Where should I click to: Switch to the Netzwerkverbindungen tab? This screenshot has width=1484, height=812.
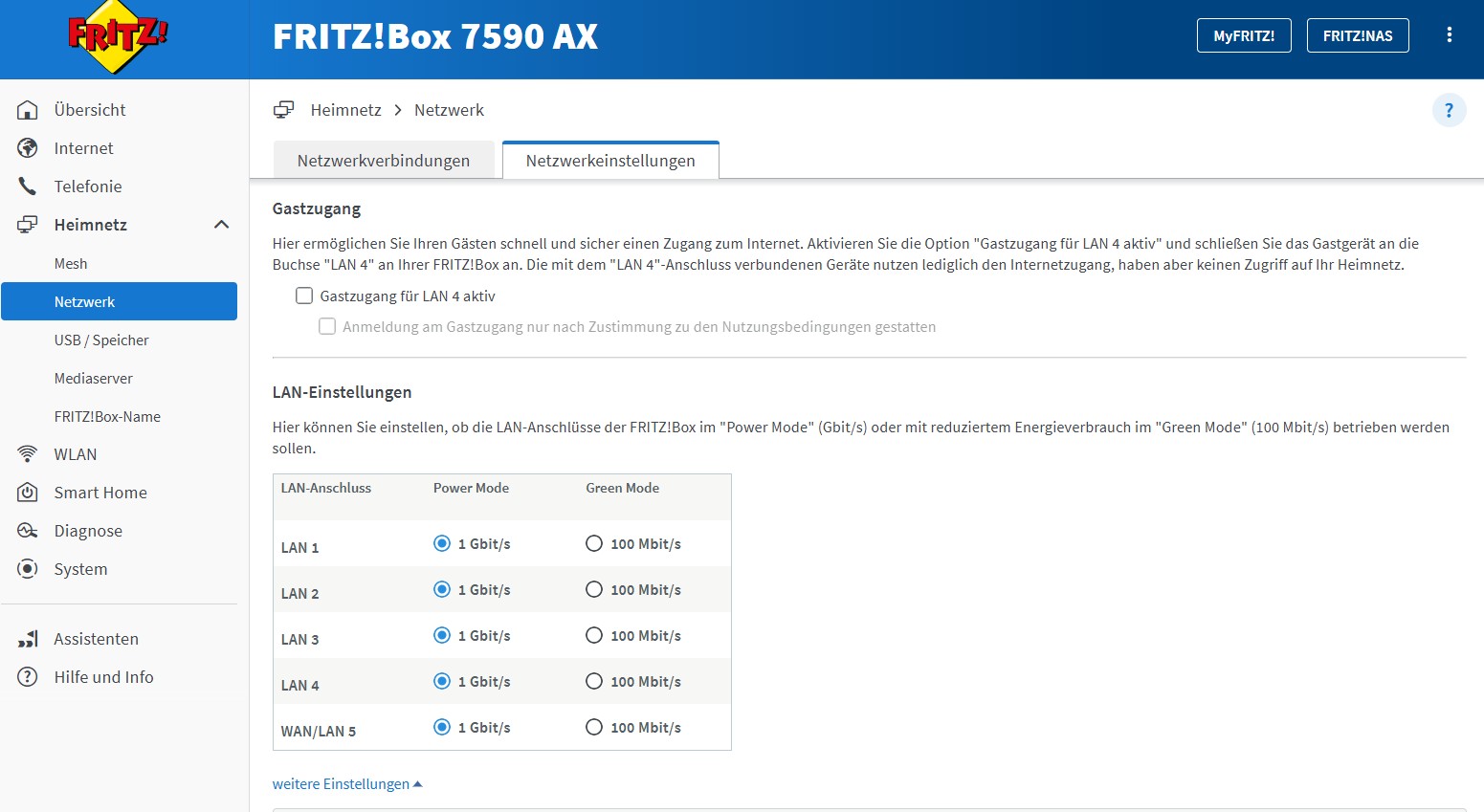[384, 161]
